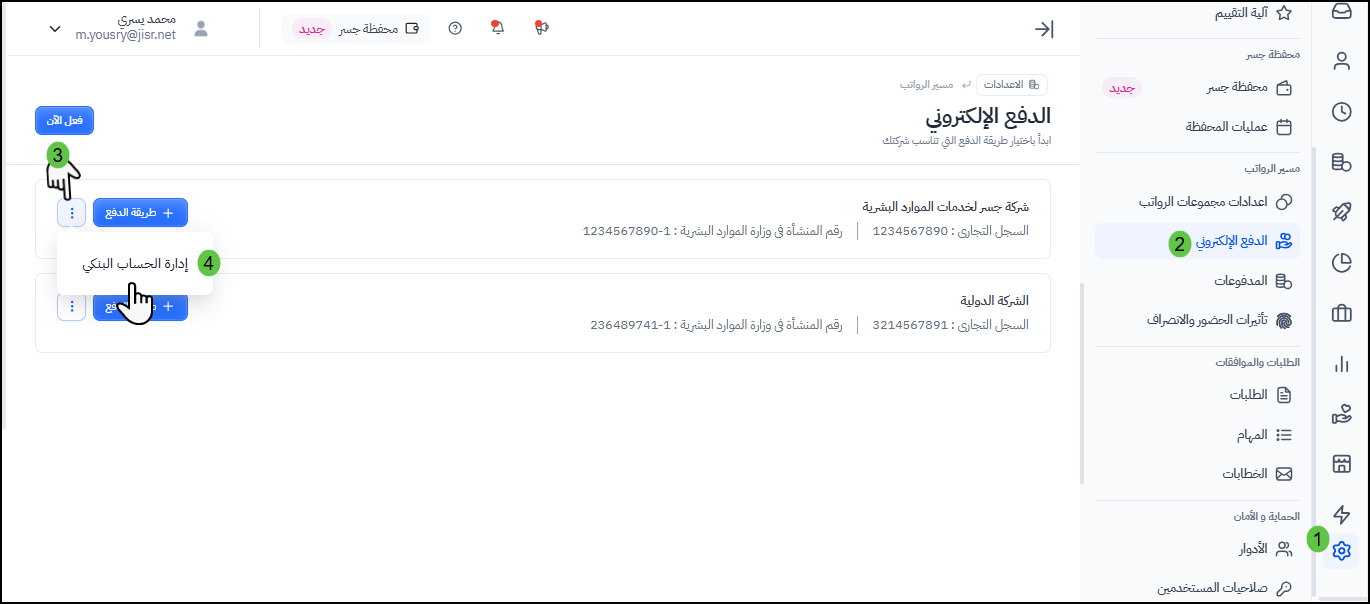The height and width of the screenshot is (604, 1370).
Task: Click the announcements megaphone icon
Action: pyautogui.click(x=542, y=28)
